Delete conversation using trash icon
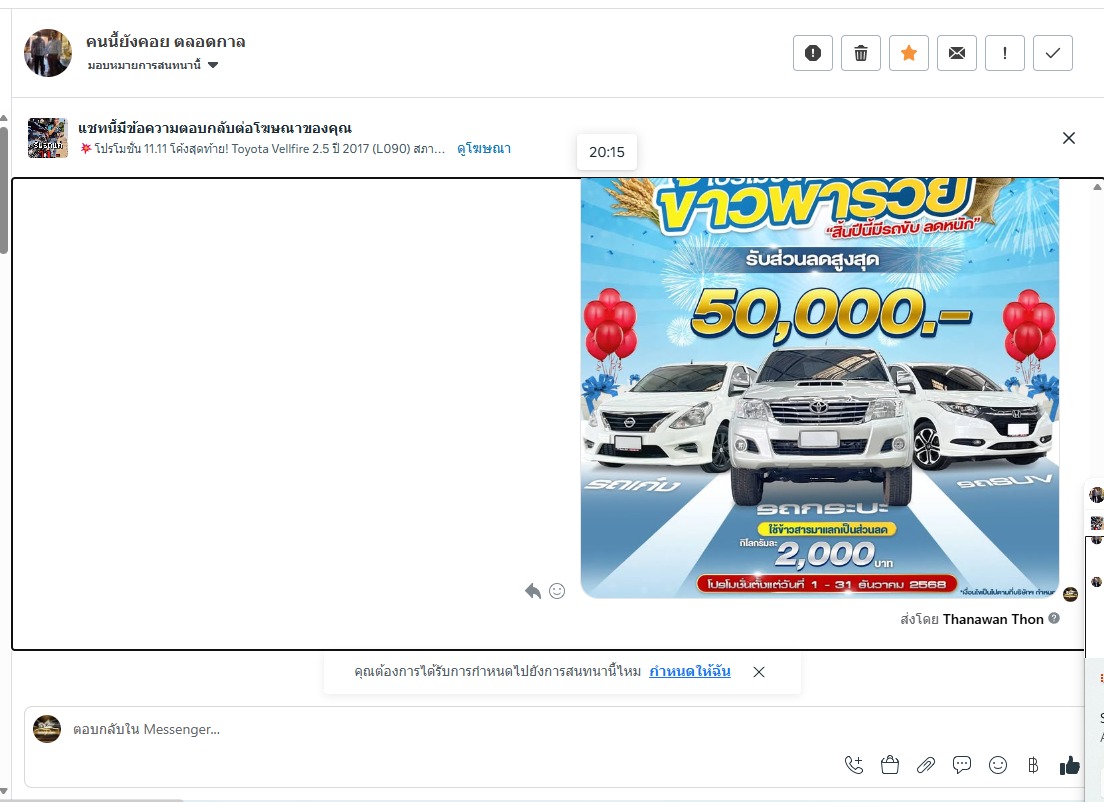Image resolution: width=1104 pixels, height=802 pixels. click(860, 53)
